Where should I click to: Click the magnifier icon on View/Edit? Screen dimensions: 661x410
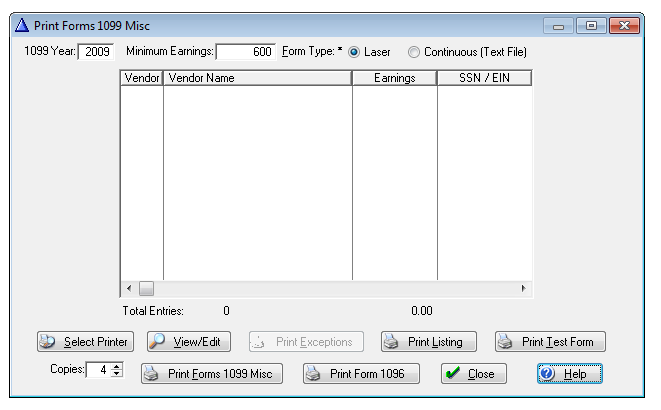[x=159, y=342]
